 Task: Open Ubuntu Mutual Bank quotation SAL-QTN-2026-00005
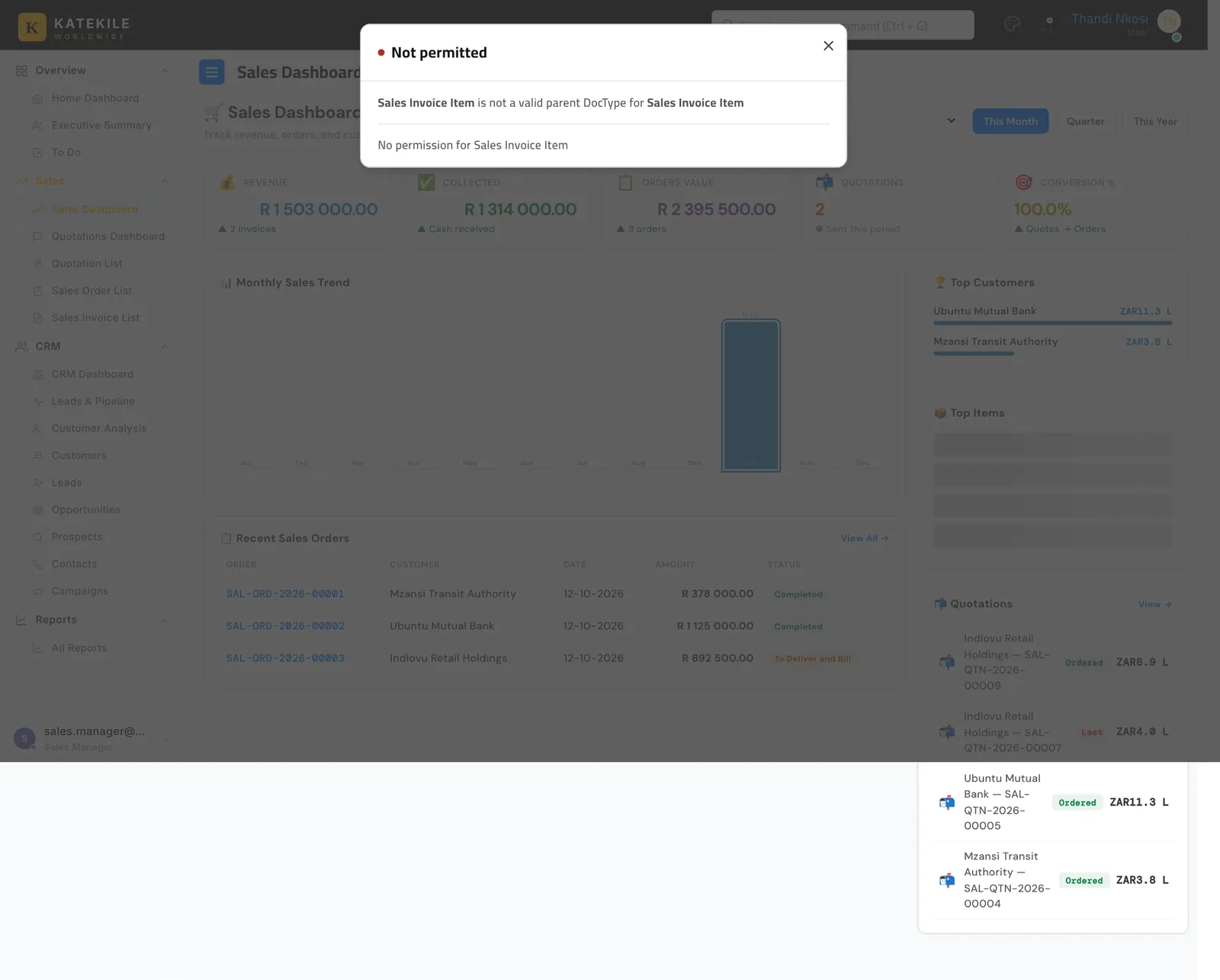(x=1052, y=802)
